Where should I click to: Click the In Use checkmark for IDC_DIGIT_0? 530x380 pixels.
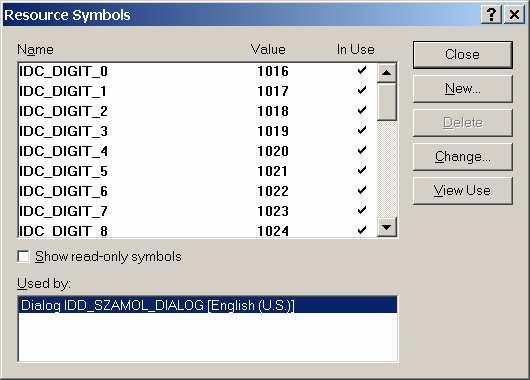click(x=362, y=70)
